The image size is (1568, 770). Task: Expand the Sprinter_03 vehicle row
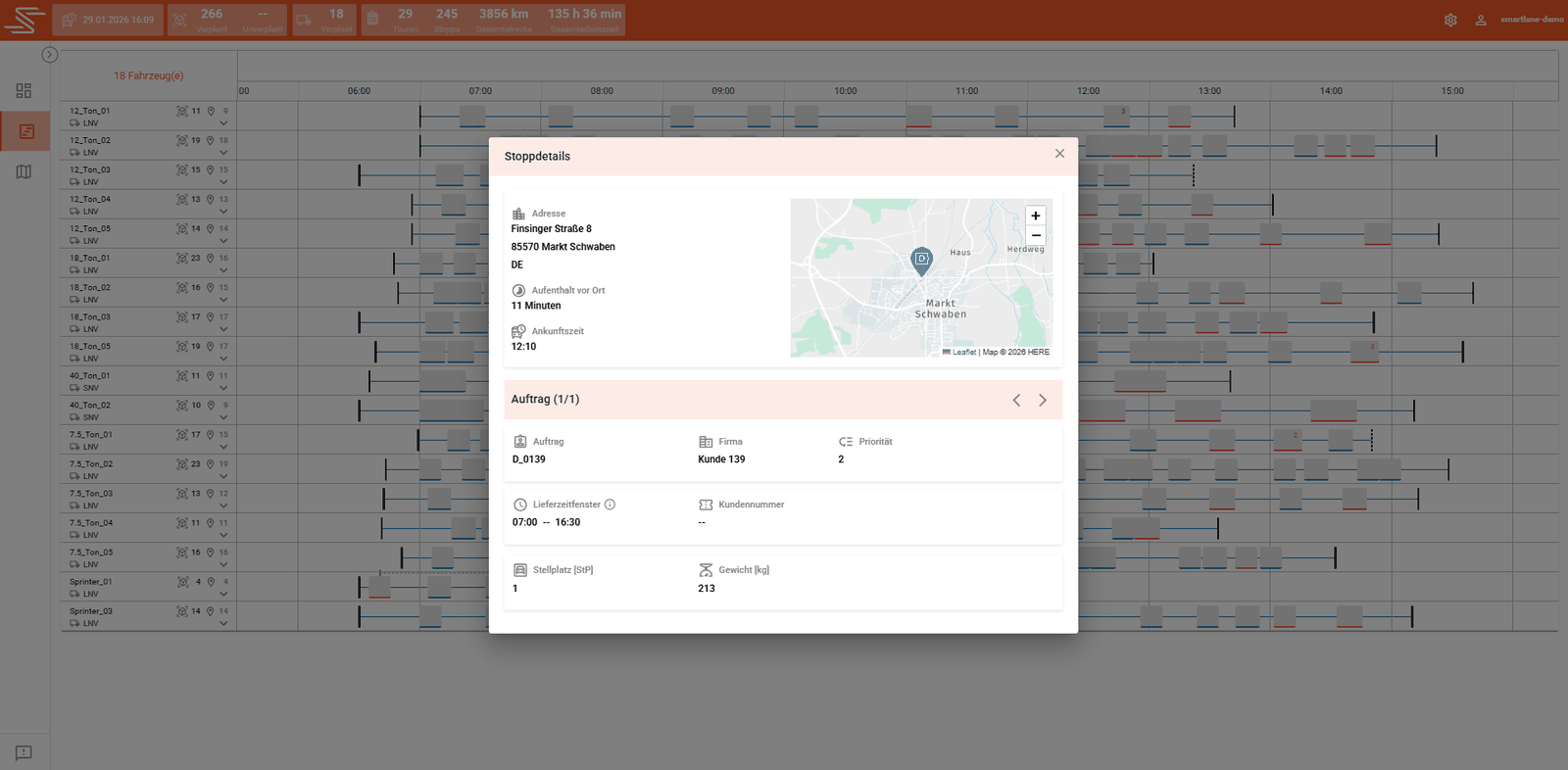223,623
